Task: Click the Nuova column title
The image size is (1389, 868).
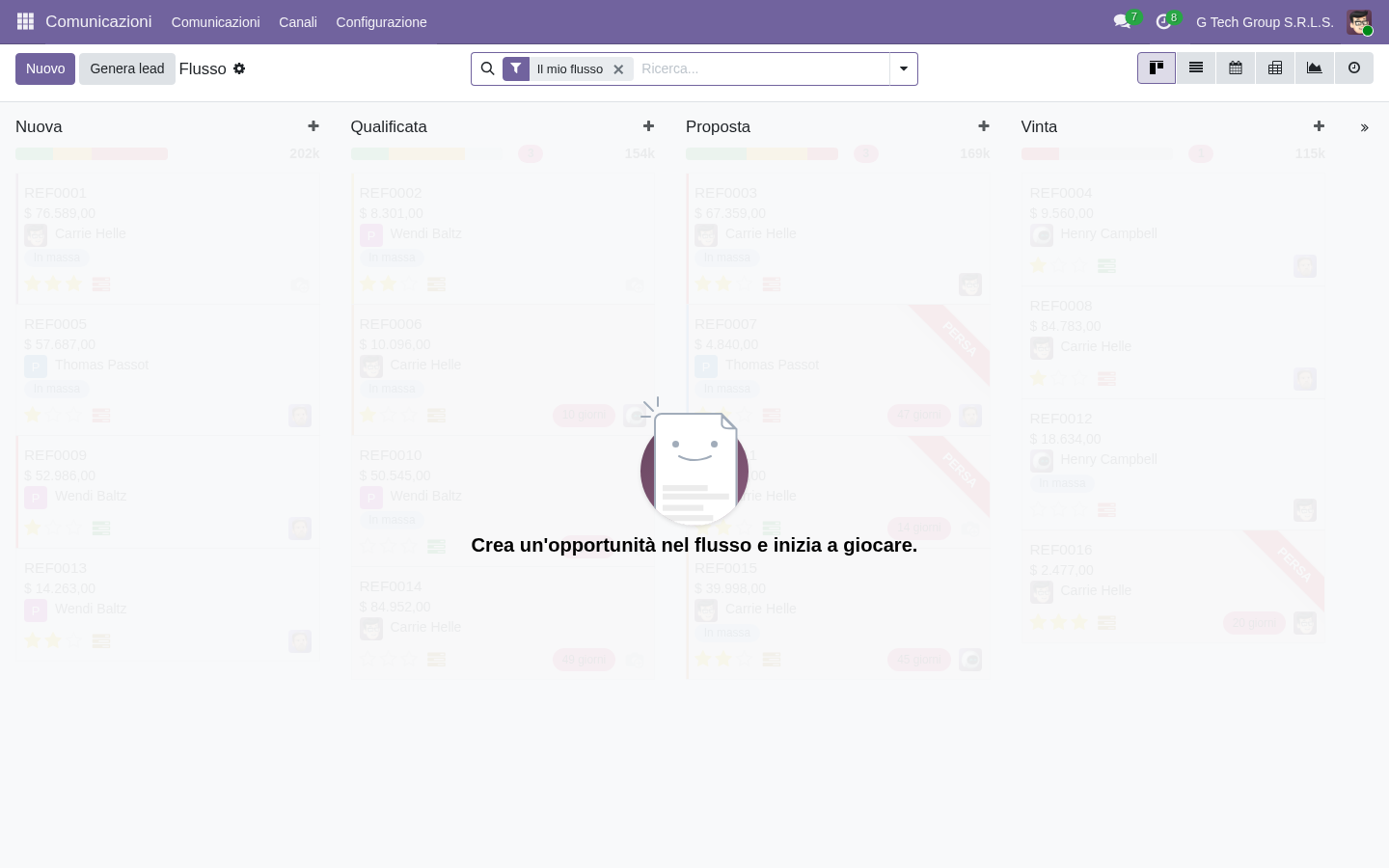Action: click(39, 126)
